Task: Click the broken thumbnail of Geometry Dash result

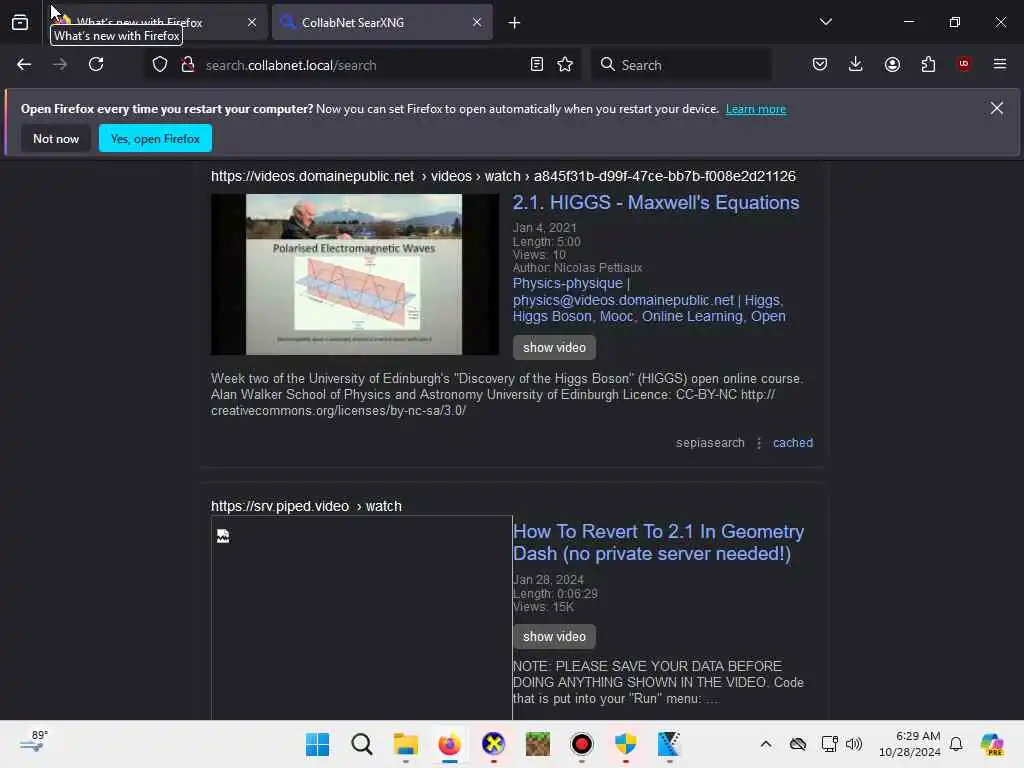Action: [x=362, y=618]
